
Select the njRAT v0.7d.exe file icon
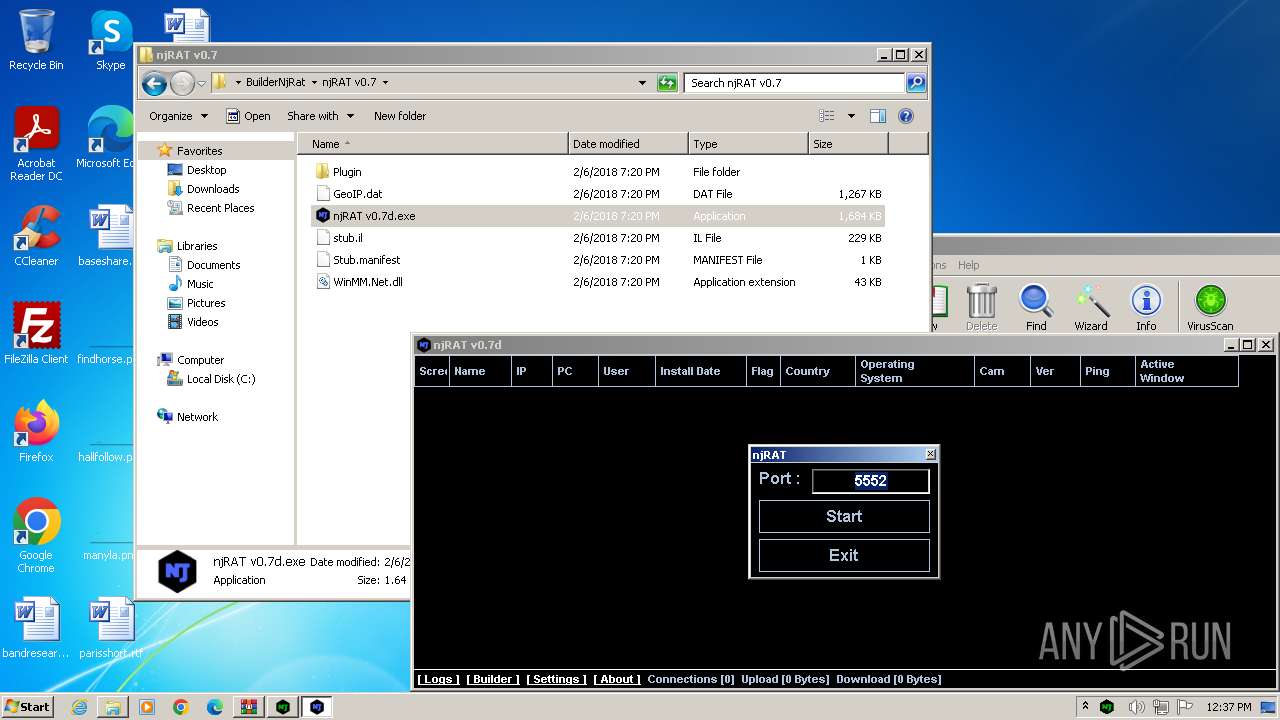click(x=323, y=216)
